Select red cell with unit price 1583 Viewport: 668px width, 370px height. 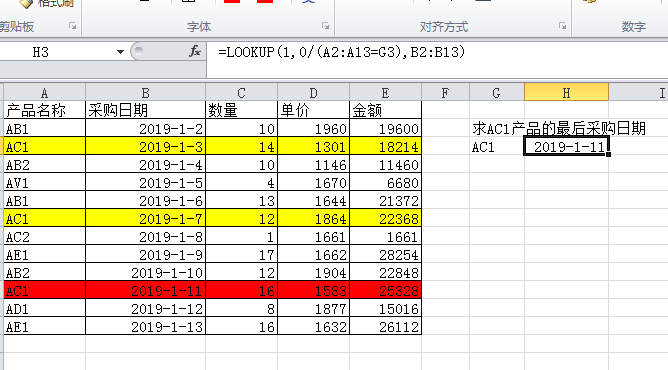(313, 290)
